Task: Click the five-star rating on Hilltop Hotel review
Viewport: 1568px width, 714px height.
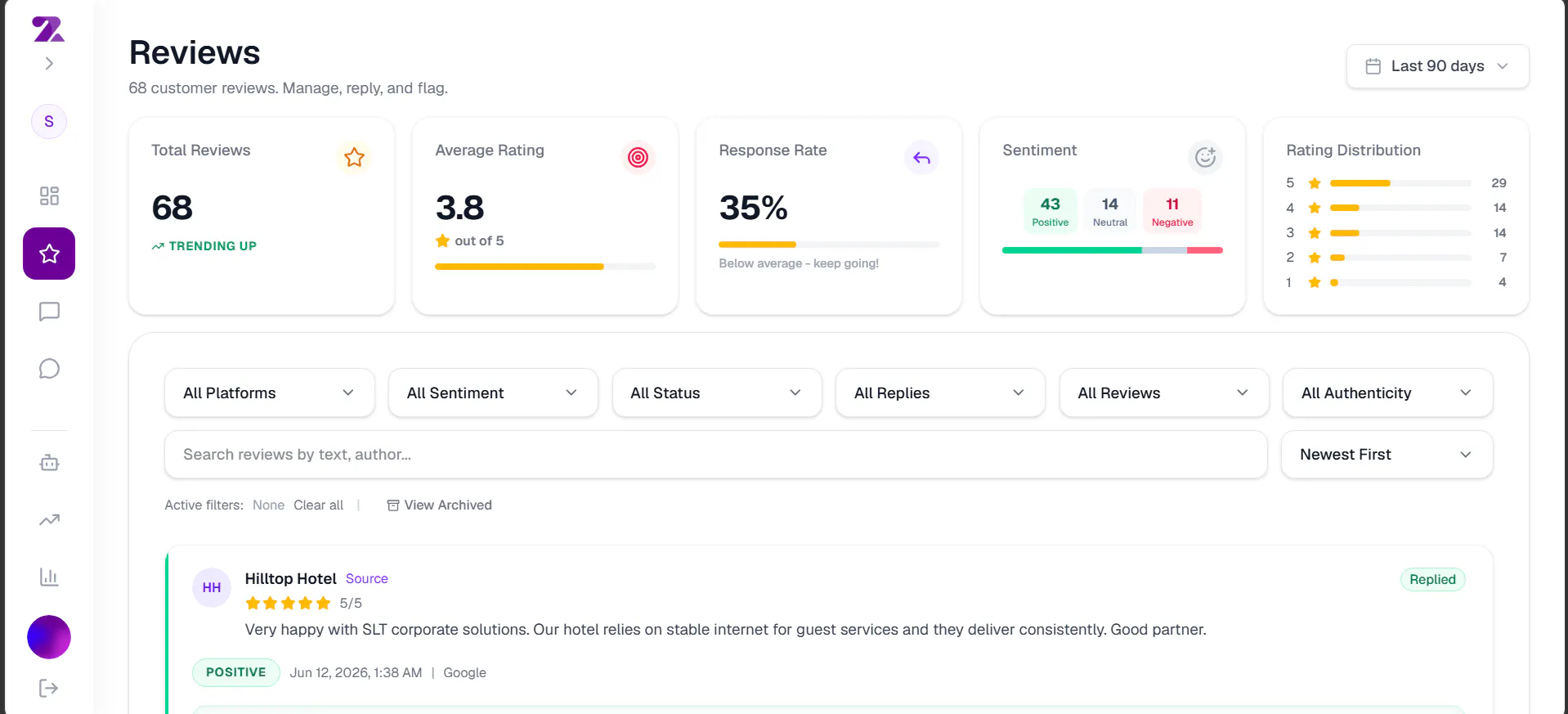Action: (288, 604)
